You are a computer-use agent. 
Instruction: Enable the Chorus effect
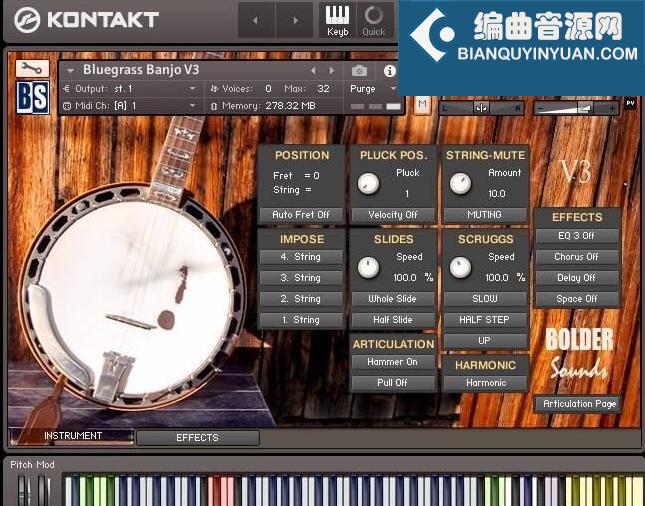pos(576,257)
